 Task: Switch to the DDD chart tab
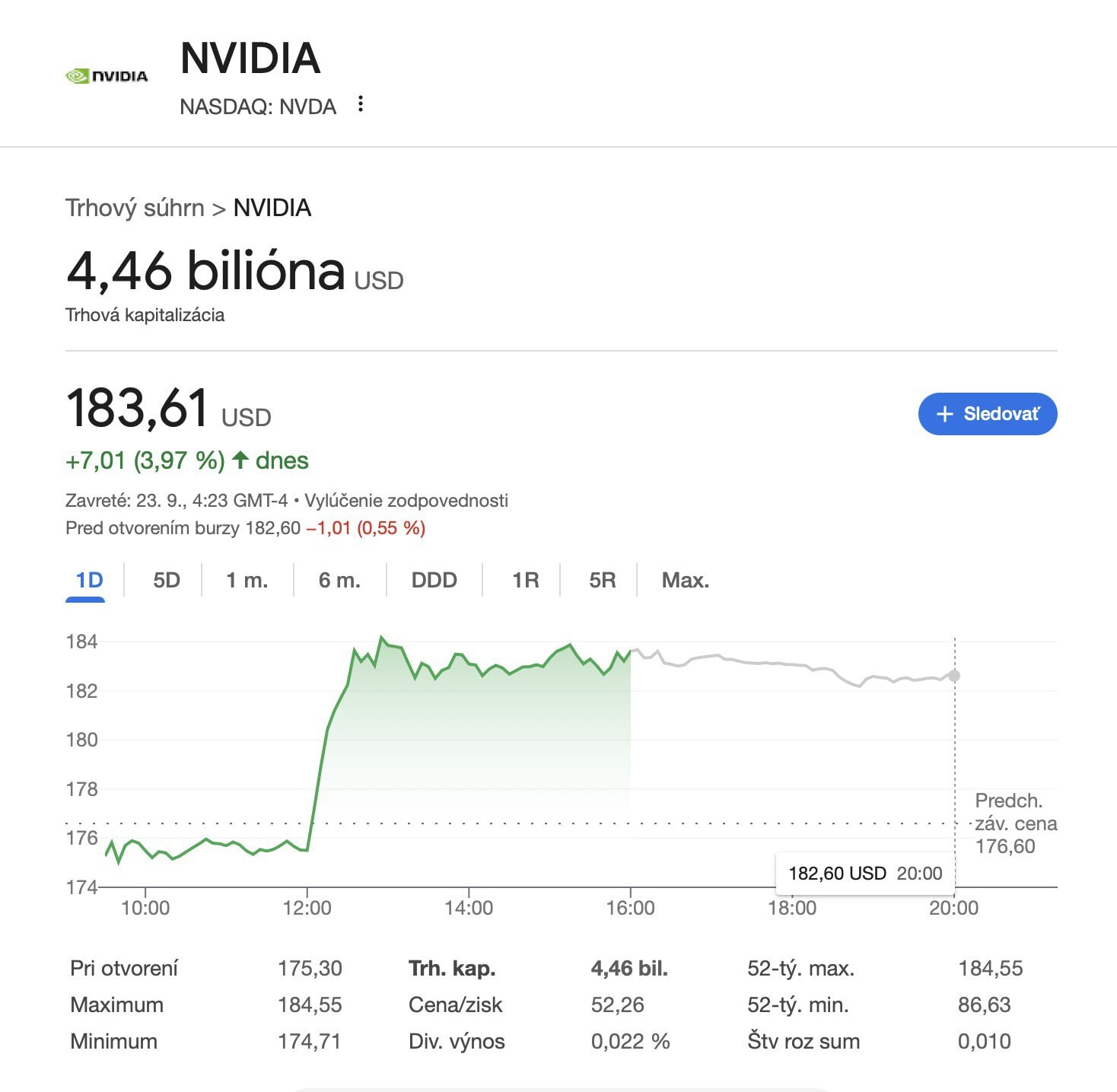pos(433,580)
